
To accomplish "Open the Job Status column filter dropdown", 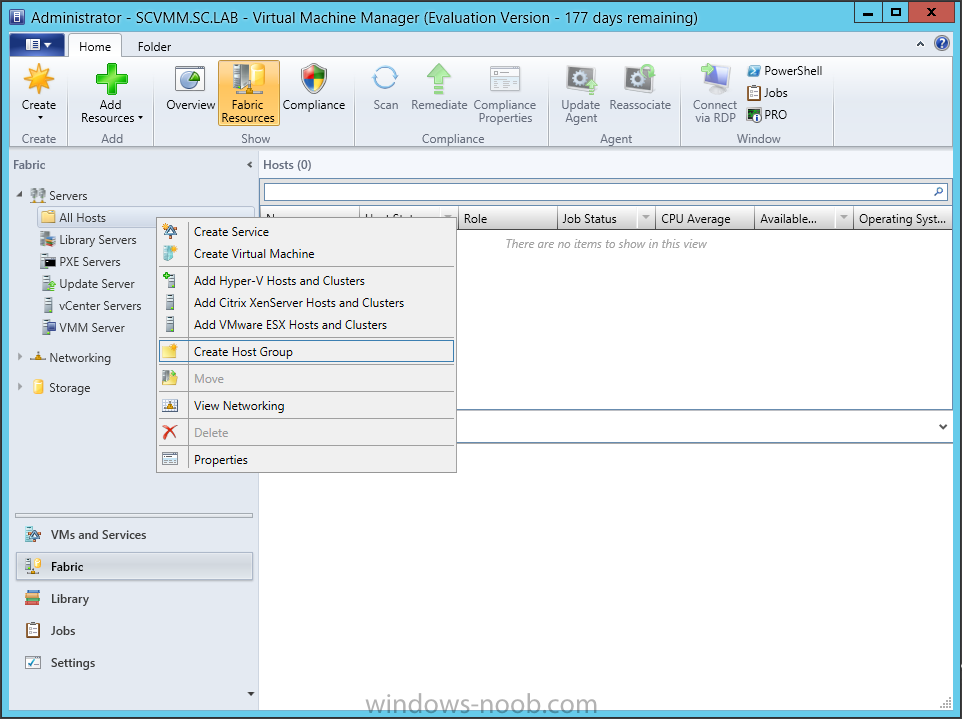I will pos(645,218).
